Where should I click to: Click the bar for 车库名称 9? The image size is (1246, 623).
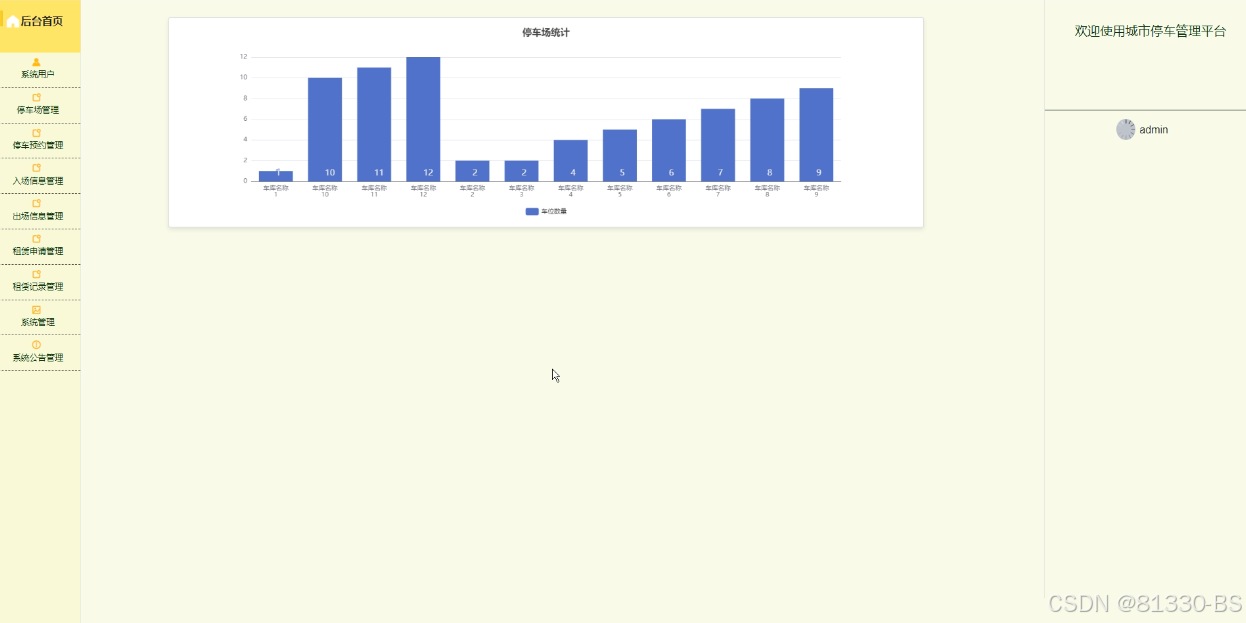coord(816,135)
